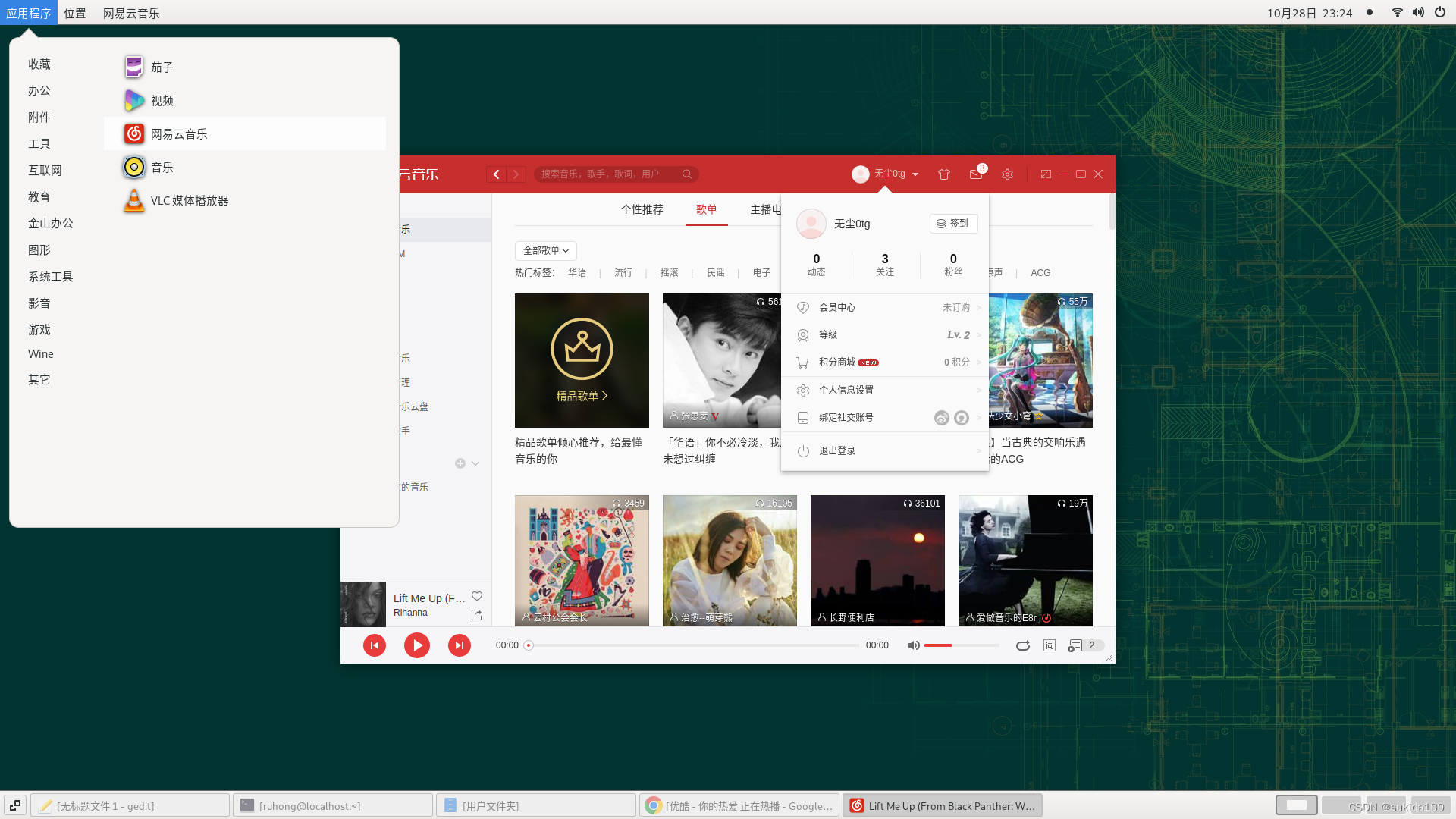Switch to the 个性推荐 tab
This screenshot has height=819, width=1456.
coord(642,209)
